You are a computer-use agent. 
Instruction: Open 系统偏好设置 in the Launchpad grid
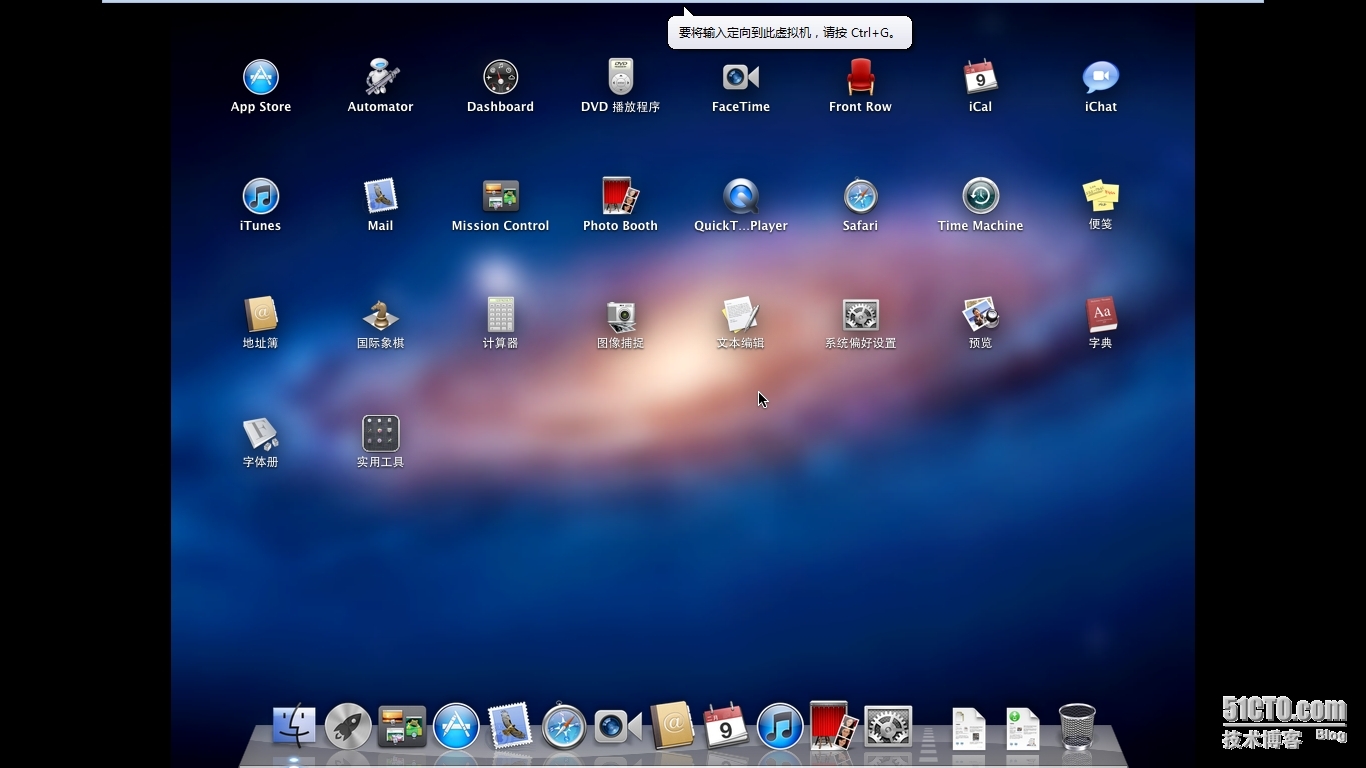[x=861, y=315]
